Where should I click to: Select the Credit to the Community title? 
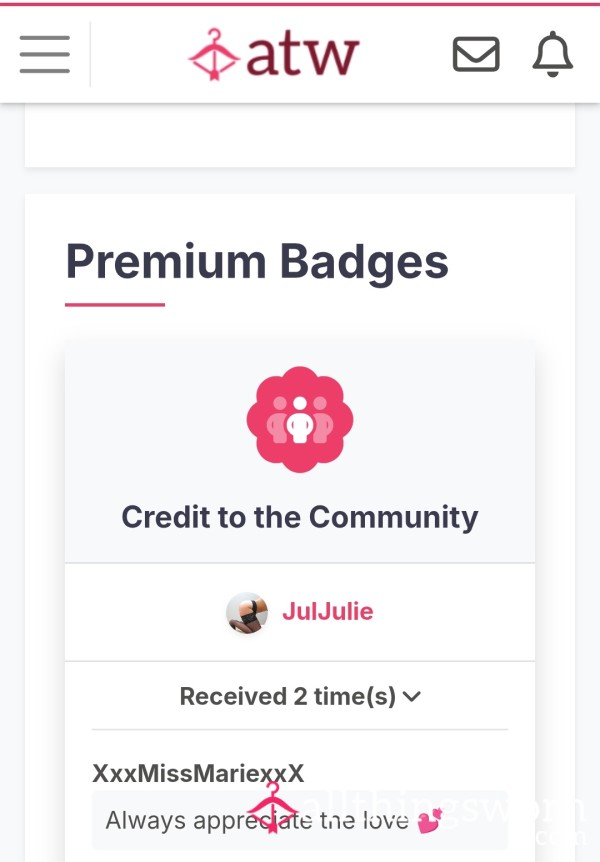click(300, 517)
